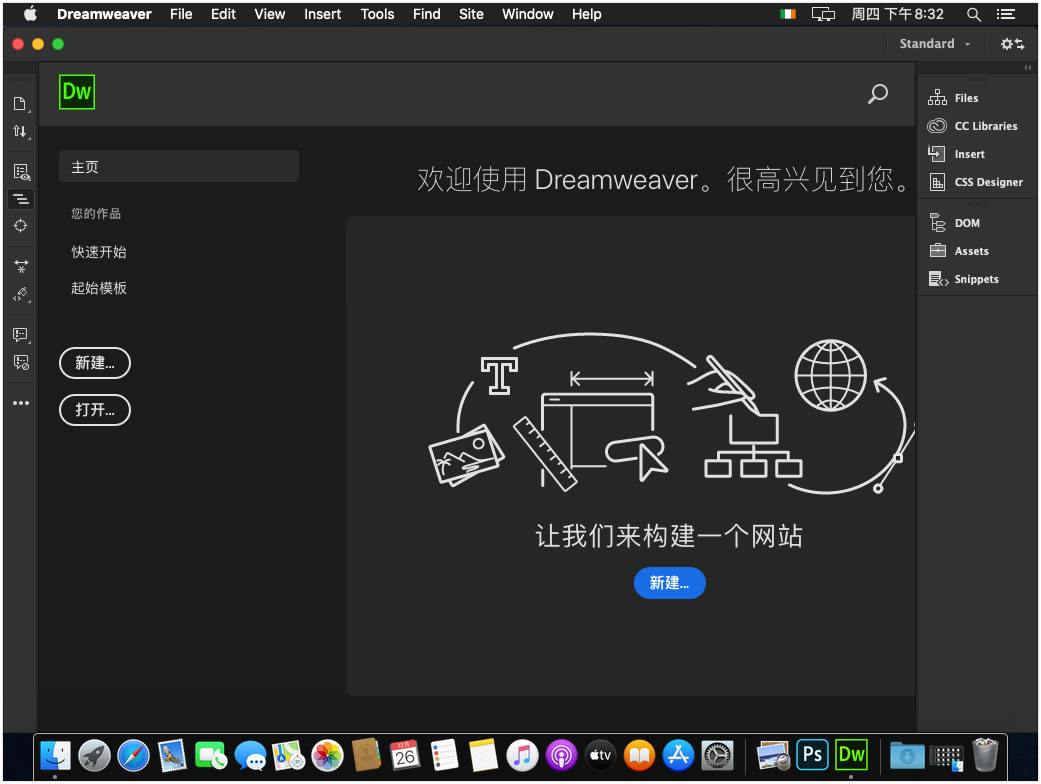This screenshot has width=1041, height=784.
Task: Open the Insert panel
Action: point(957,154)
